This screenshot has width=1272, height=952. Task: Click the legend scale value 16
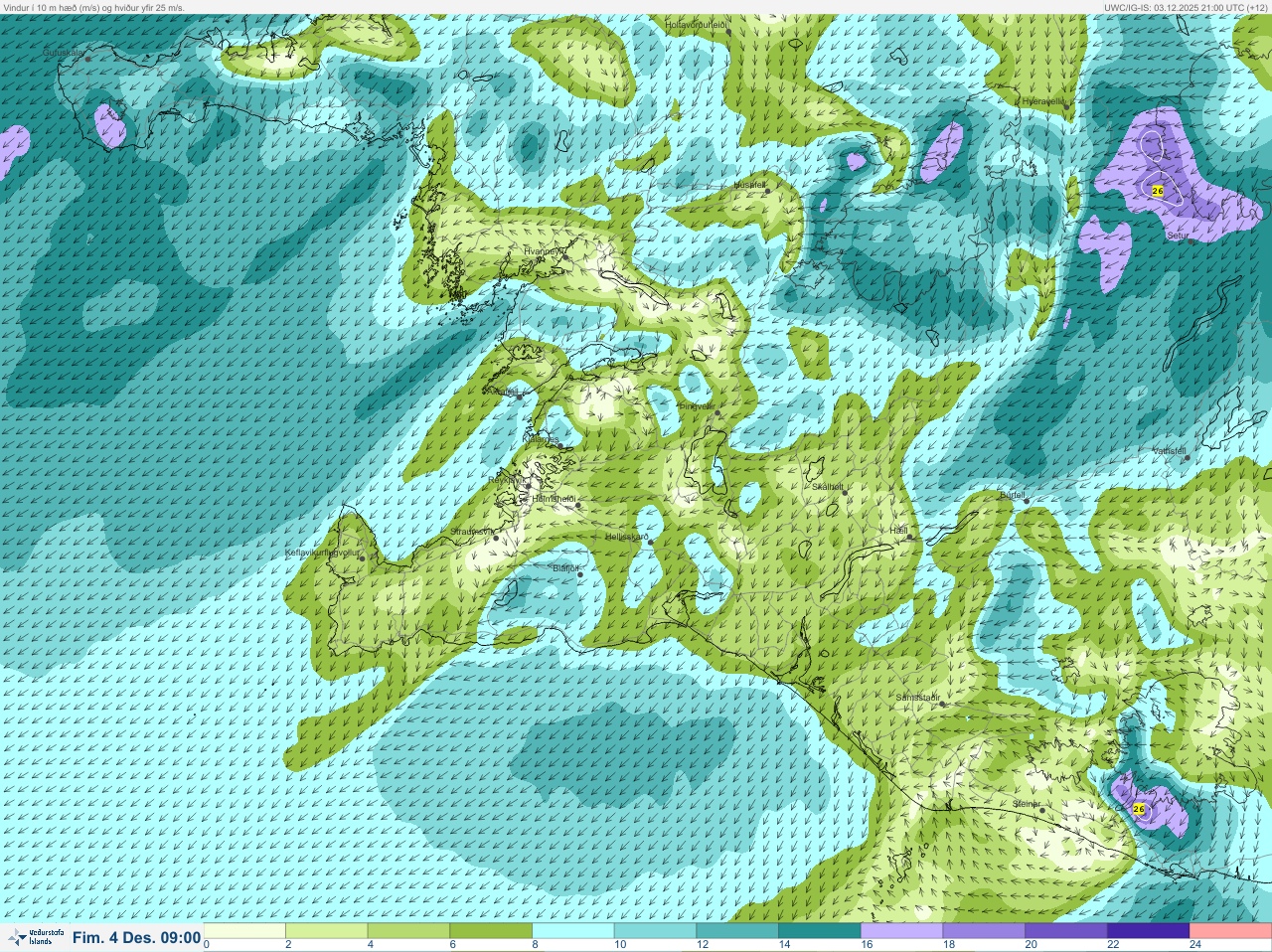867,945
